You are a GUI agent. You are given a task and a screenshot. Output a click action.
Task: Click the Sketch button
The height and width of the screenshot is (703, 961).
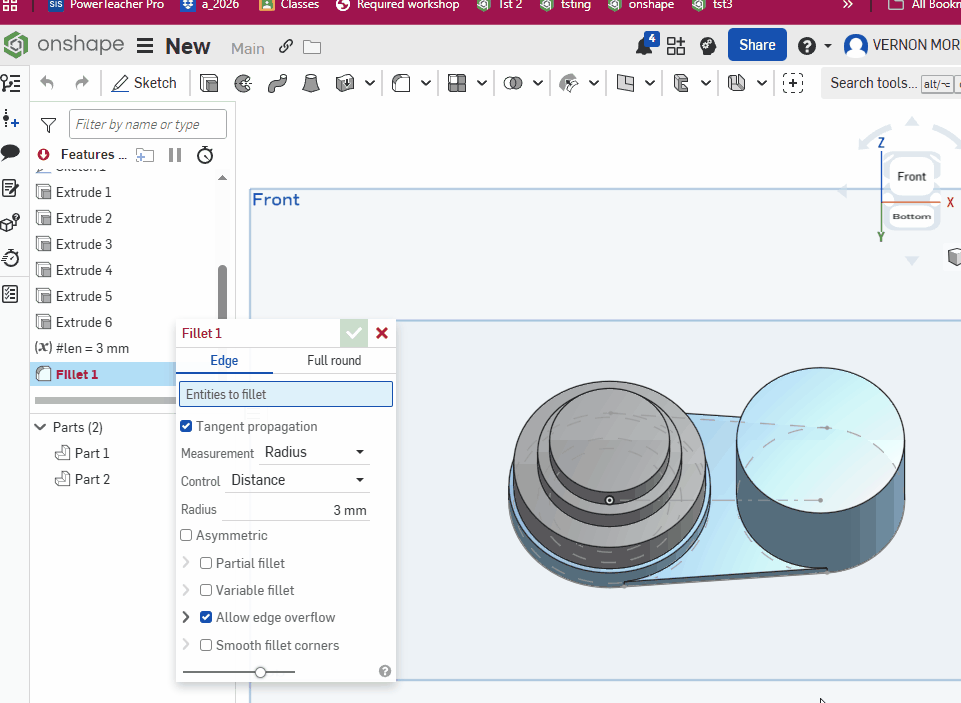click(144, 83)
